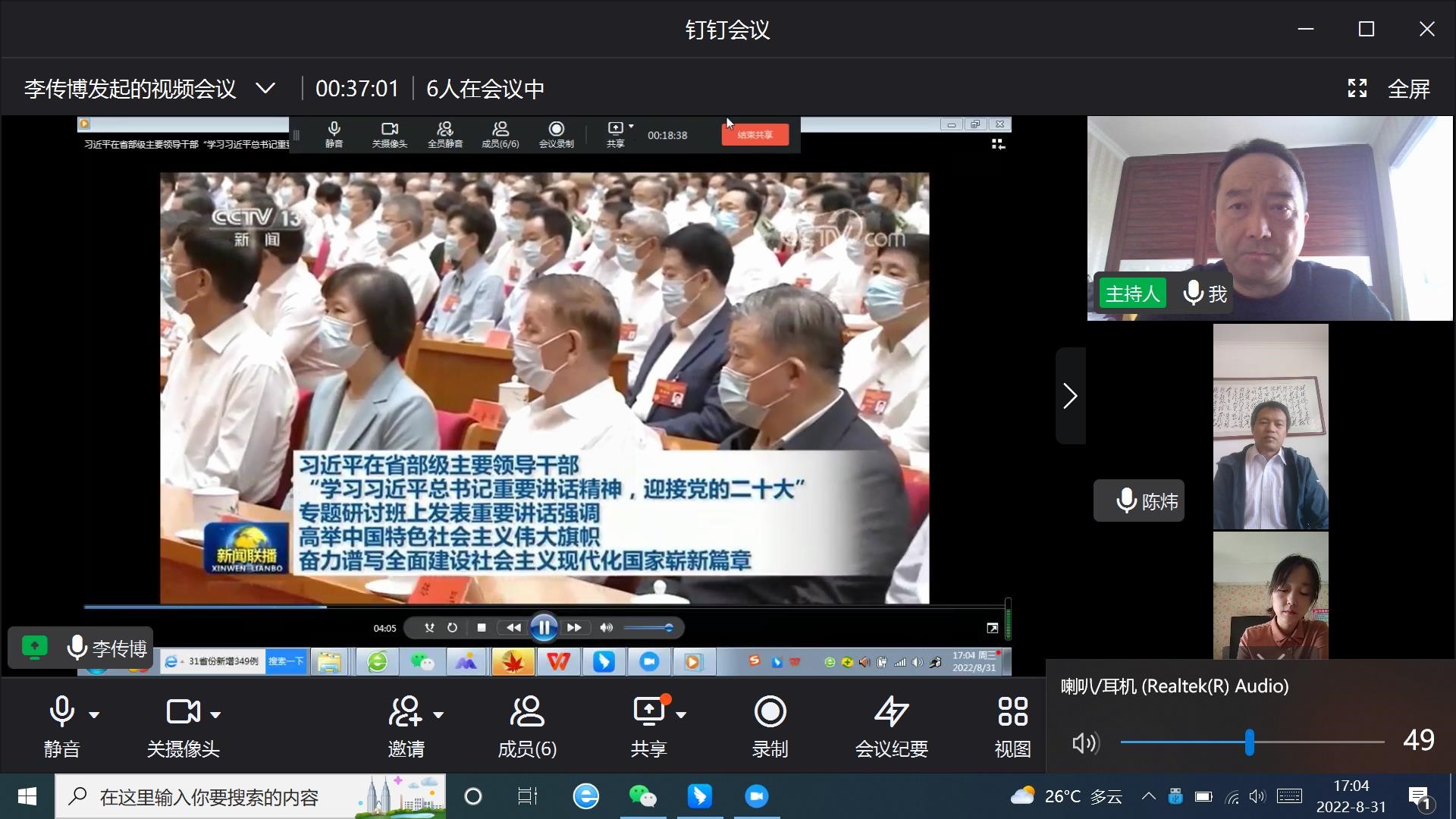This screenshot has height=819, width=1456.
Task: Expand camera options arrow beside 关摄像头
Action: coord(215,714)
